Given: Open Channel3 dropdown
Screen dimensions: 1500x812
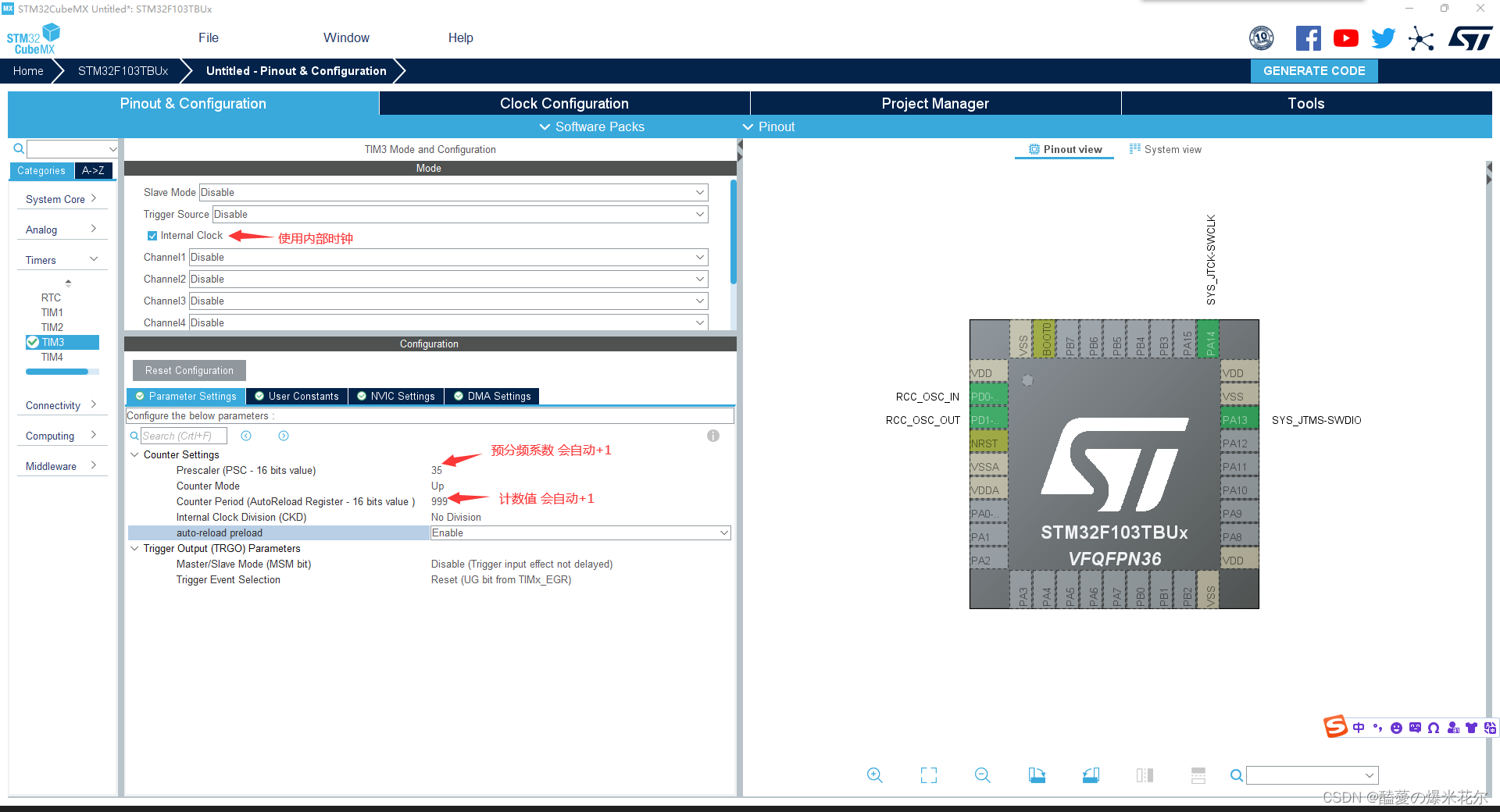Looking at the screenshot, I should [x=448, y=301].
